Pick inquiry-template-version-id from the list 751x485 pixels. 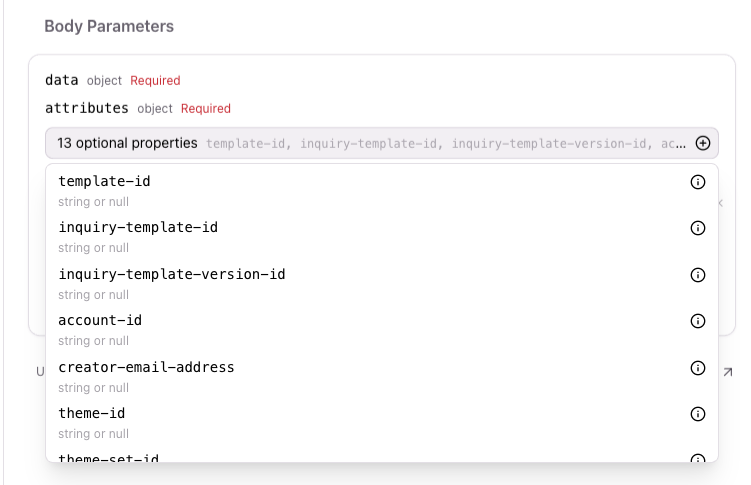coord(172,275)
